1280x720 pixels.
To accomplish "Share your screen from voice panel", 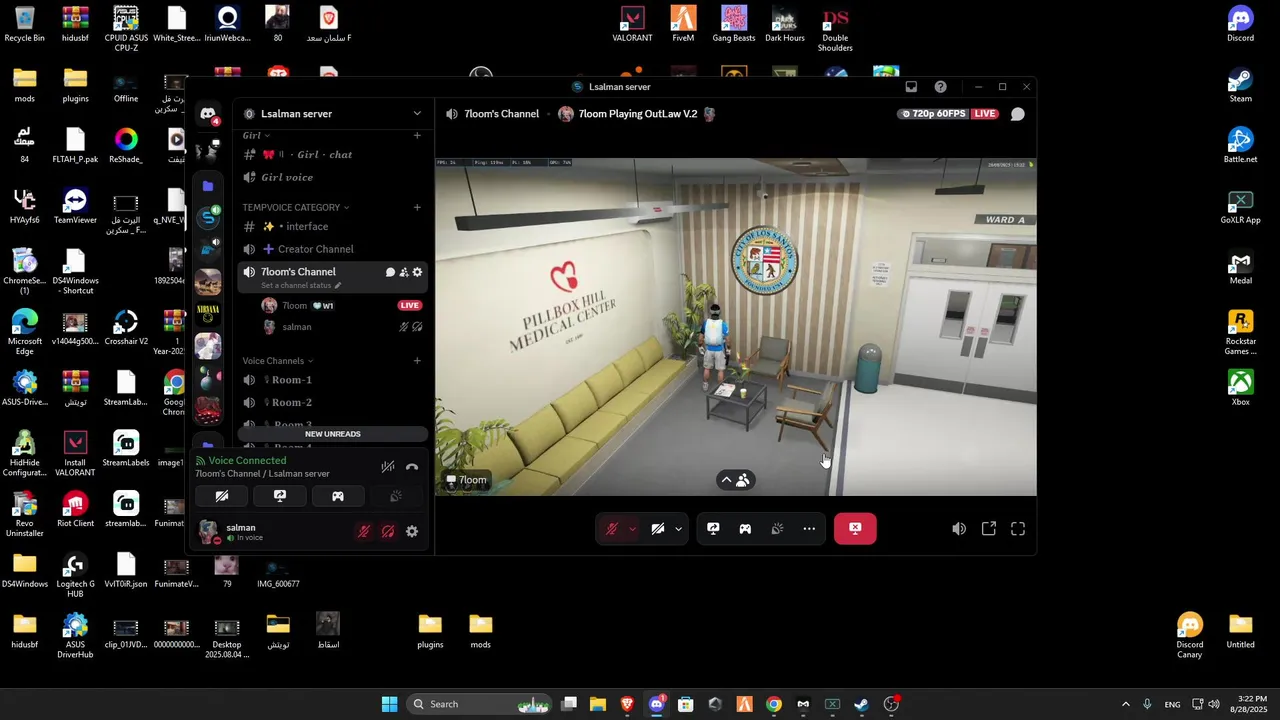I will point(280,496).
